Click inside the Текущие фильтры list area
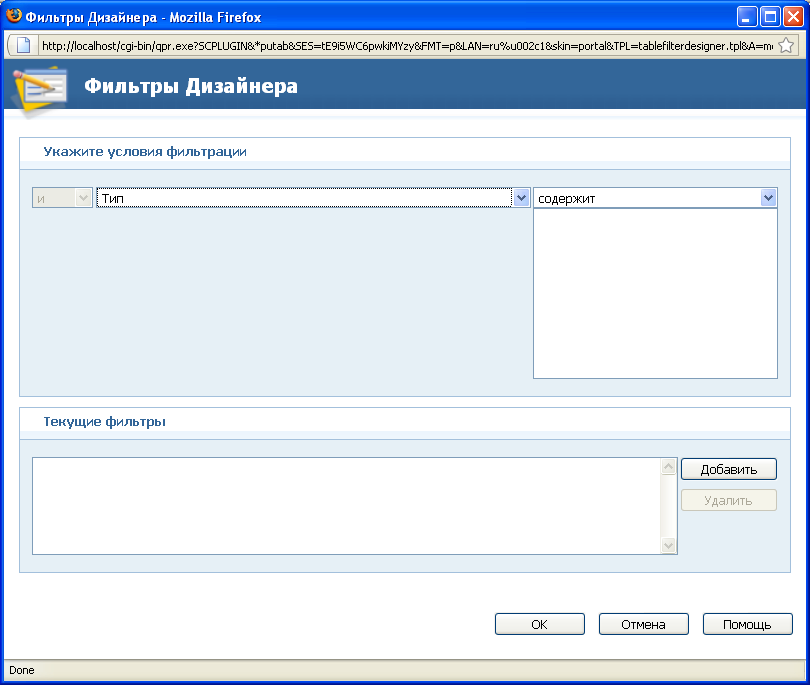This screenshot has width=810, height=685. [347, 506]
